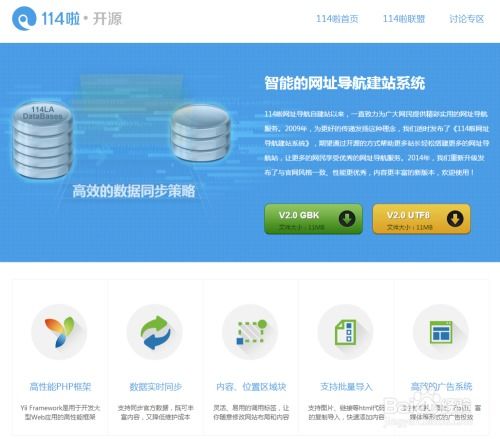Click the 智能的网址导航建站系统 headline
500x439 pixels.
point(345,83)
